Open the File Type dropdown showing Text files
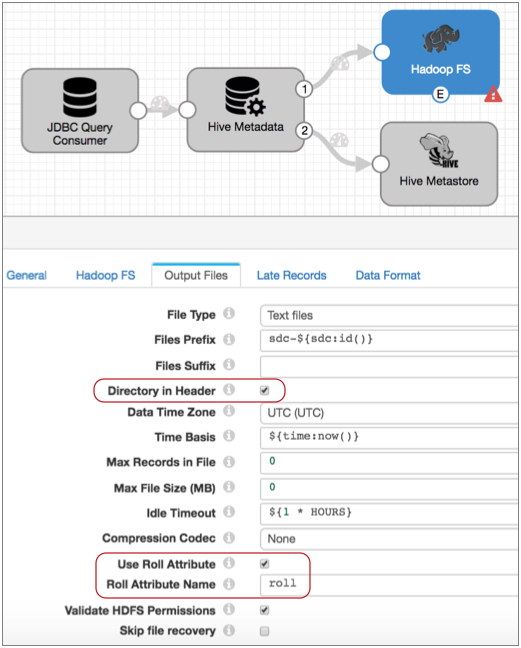Viewport: 521px width, 648px height. [389, 315]
